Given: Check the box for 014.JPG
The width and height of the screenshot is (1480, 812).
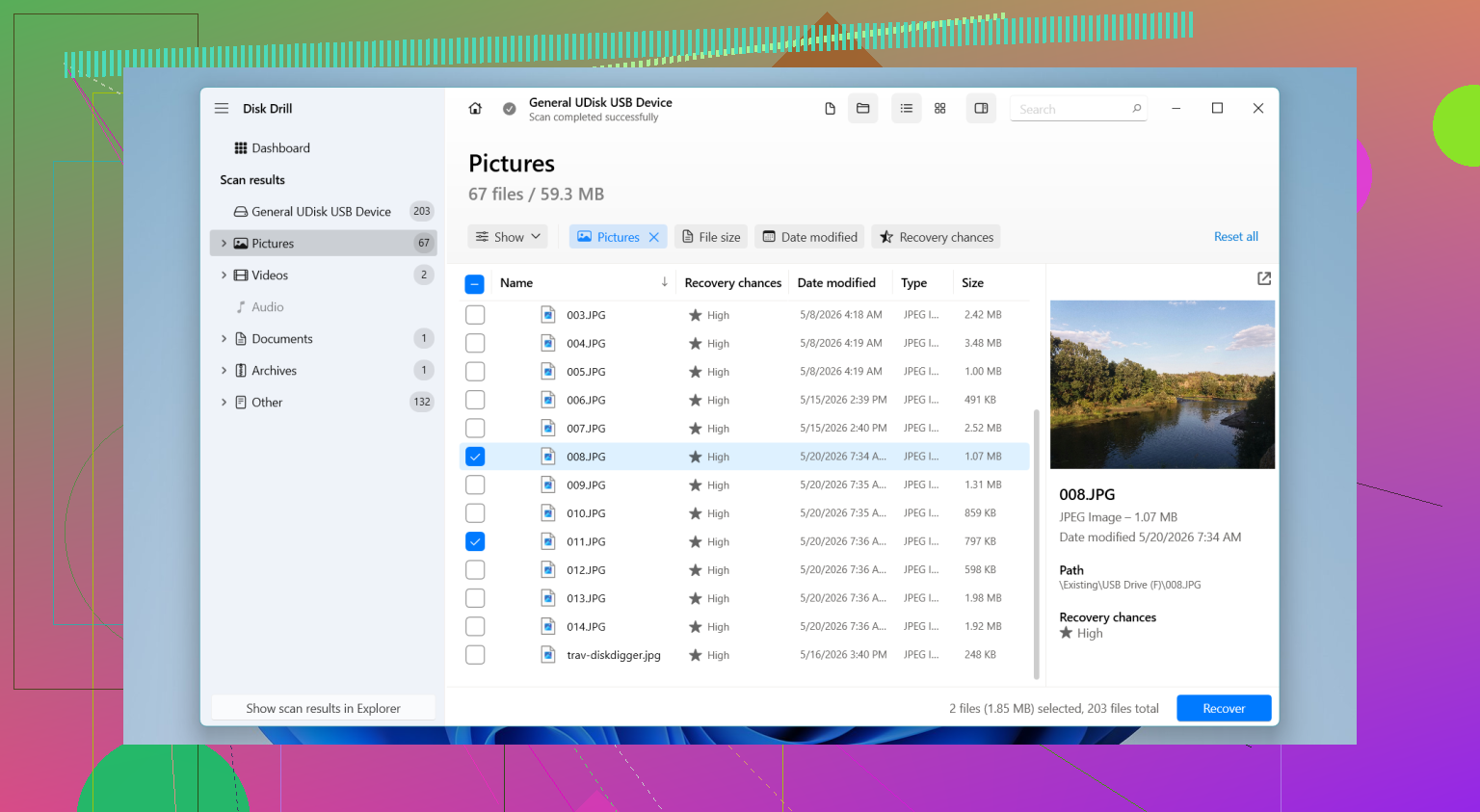Looking at the screenshot, I should point(475,626).
